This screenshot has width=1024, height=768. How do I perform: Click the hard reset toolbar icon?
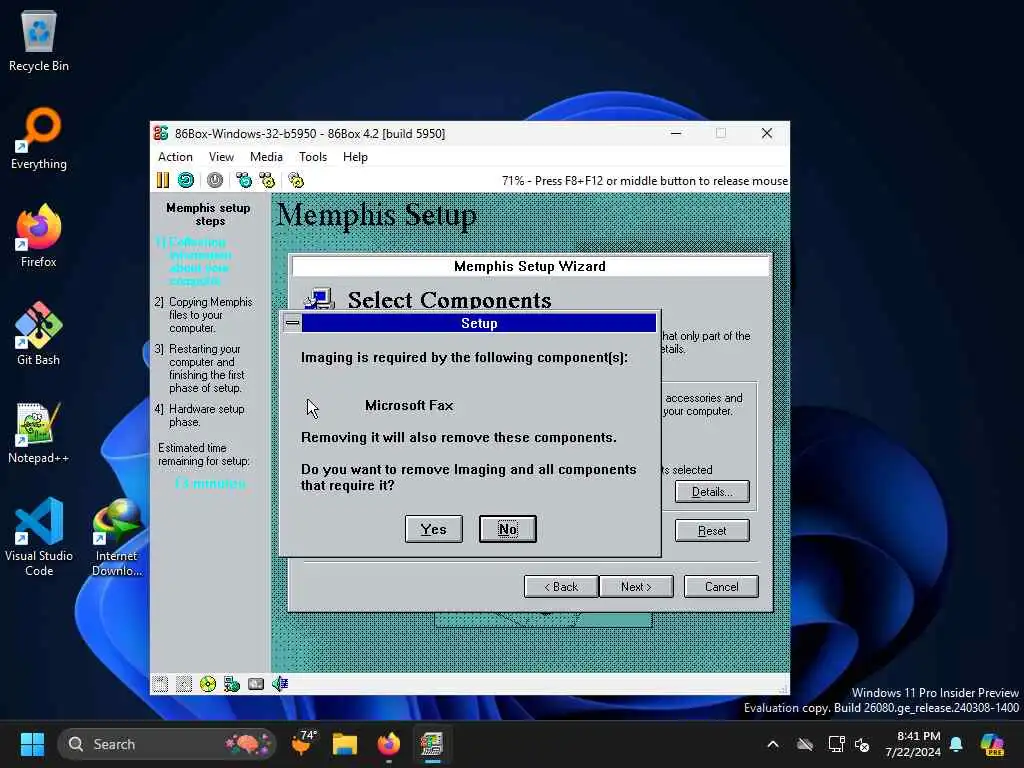[x=186, y=180]
